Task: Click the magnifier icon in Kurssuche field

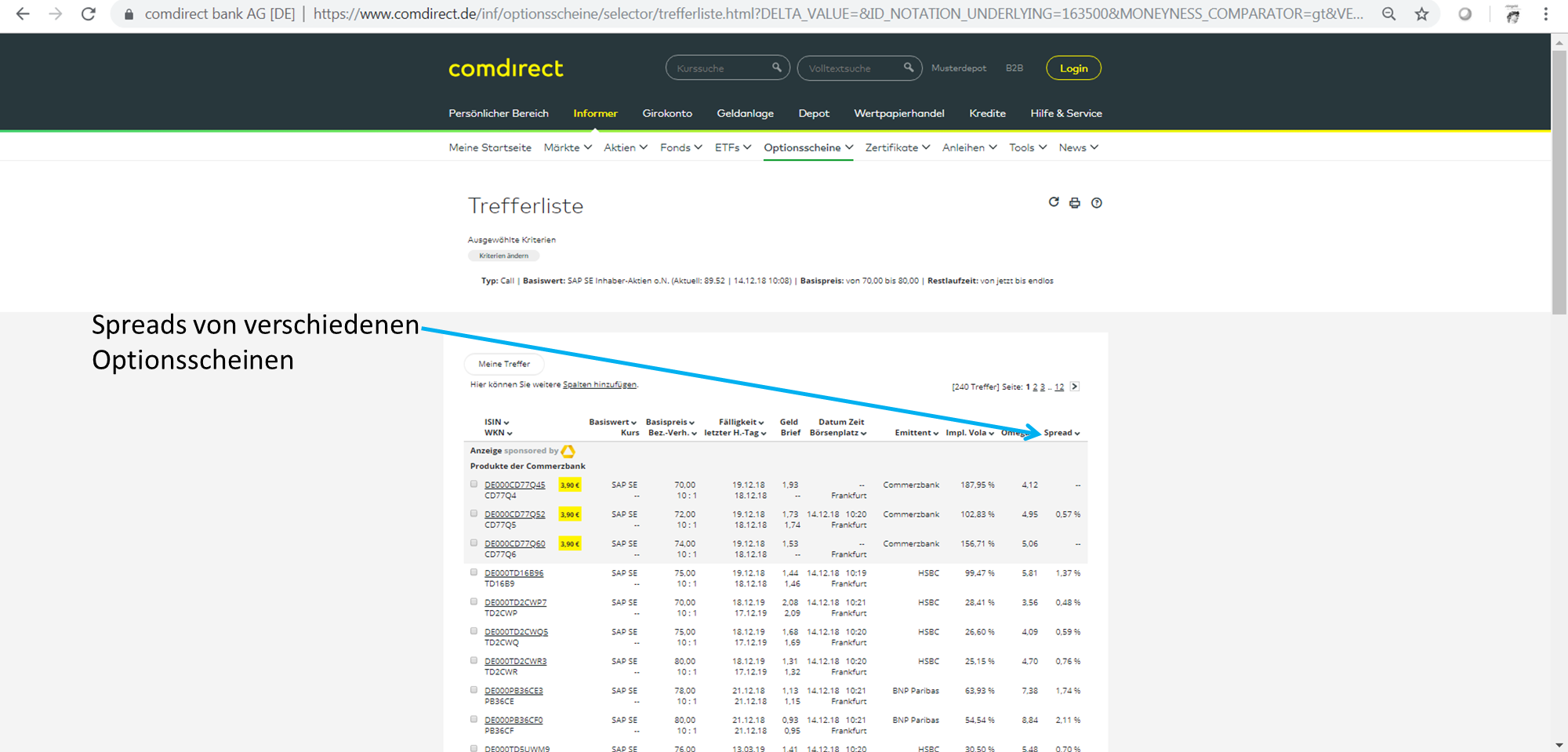Action: coord(776,67)
